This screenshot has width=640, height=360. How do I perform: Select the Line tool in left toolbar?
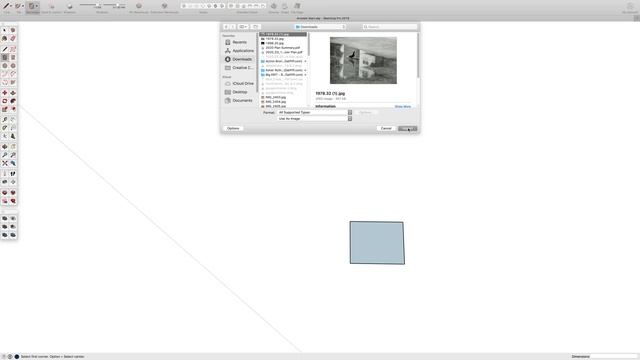[x=4, y=49]
